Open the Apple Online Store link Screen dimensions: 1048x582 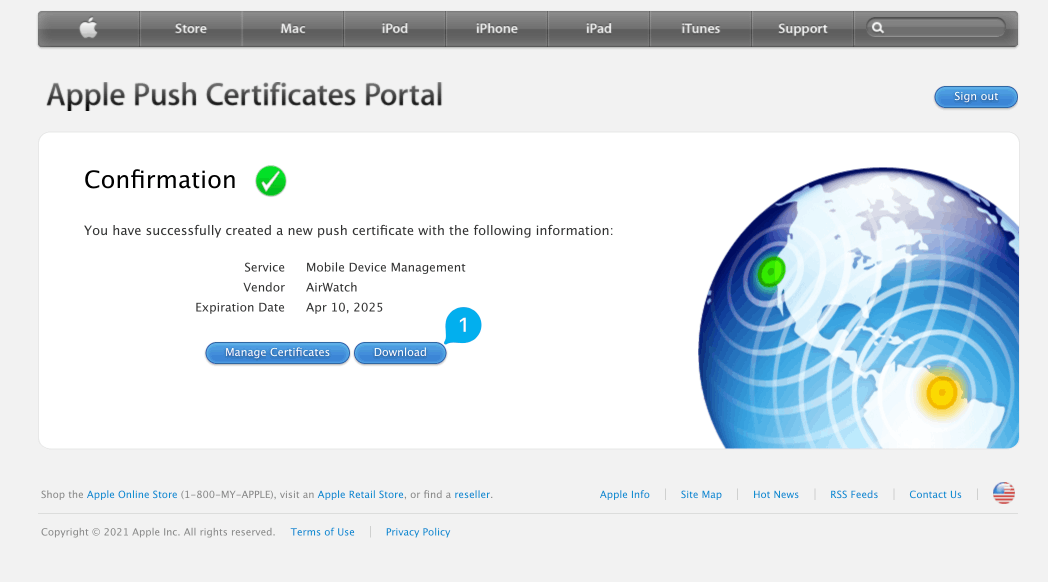132,494
